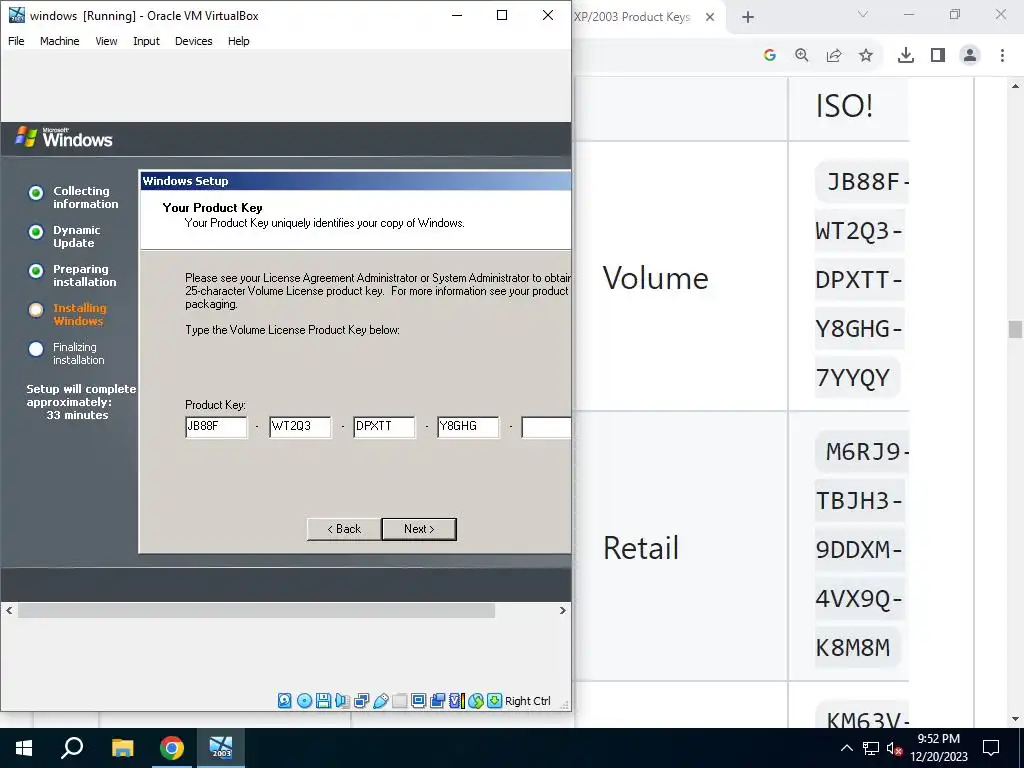Click the Chrome page scrollbar up arrow
This screenshot has width=1024, height=768.
tap(1015, 86)
